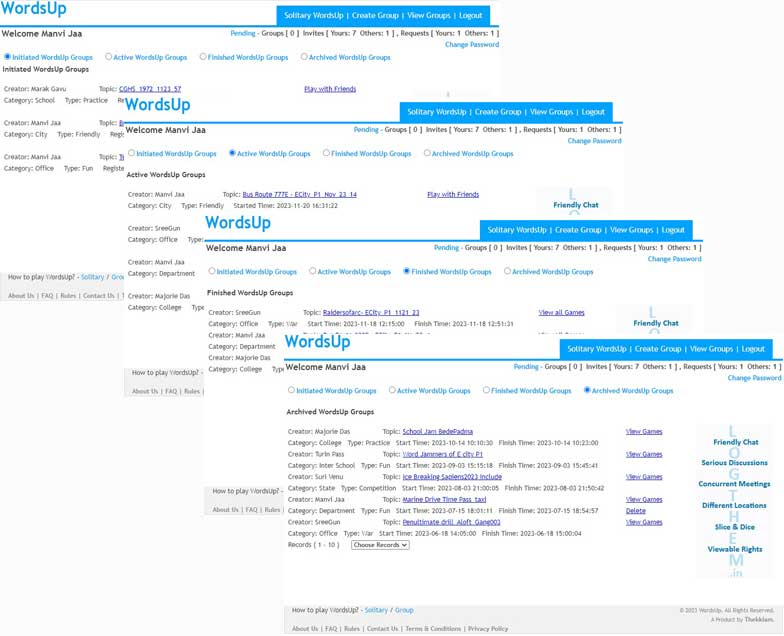The height and width of the screenshot is (636, 784).
Task: Click Play with Friends in Active Groups window
Action: click(x=453, y=194)
